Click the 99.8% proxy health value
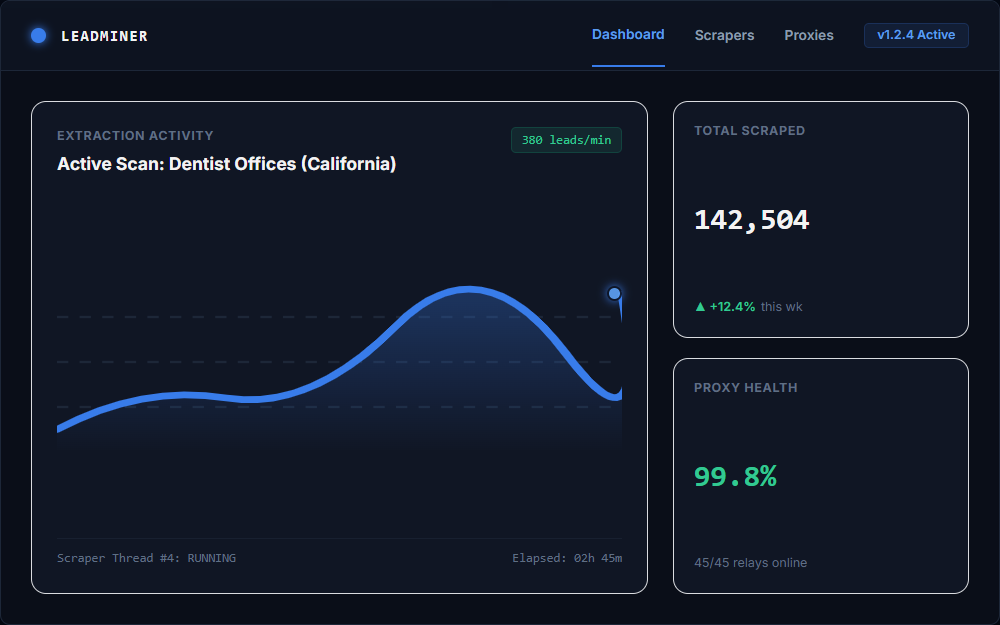 (x=735, y=476)
